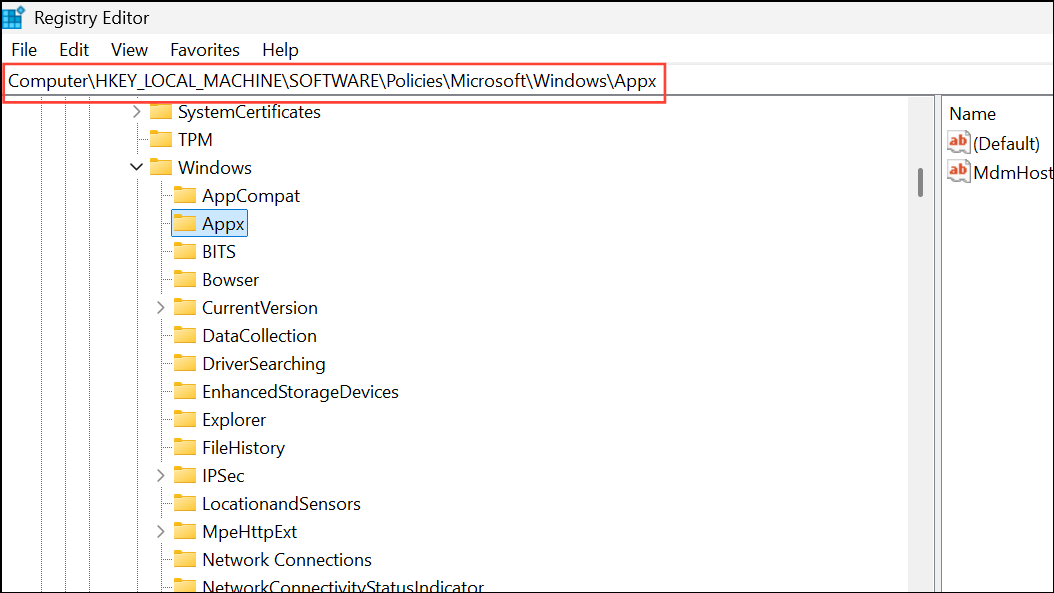This screenshot has width=1054, height=593.
Task: Select the Network Connections key label
Action: tap(287, 560)
